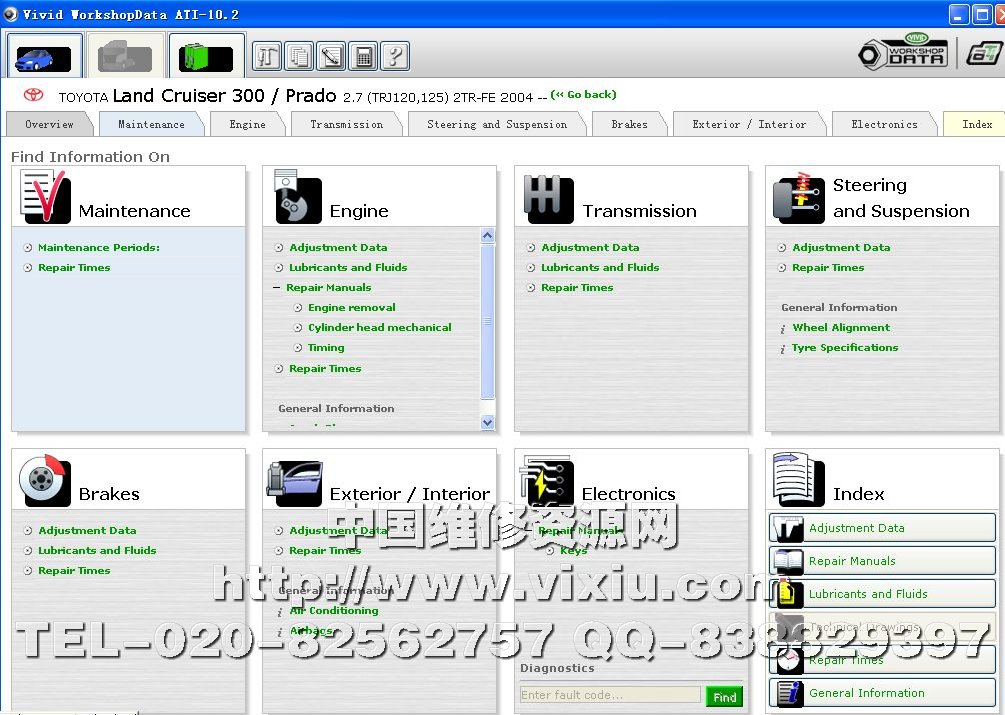Screen dimensions: 1005x715
Task: Click the green binders icon
Action: tap(206, 56)
